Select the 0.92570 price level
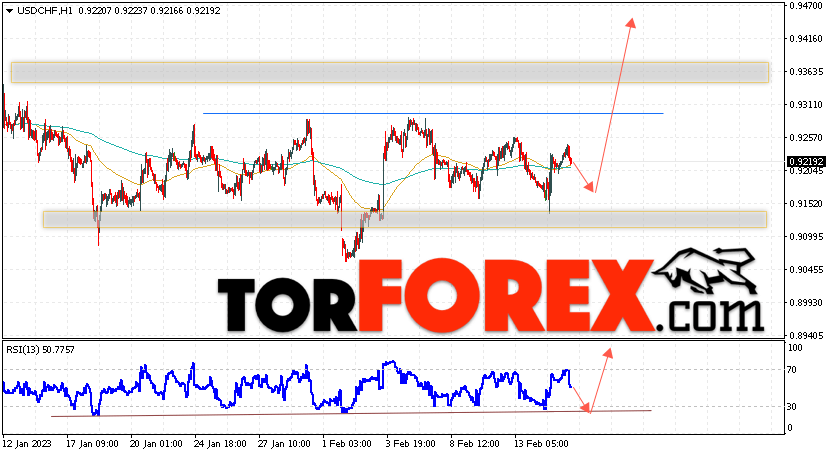The height and width of the screenshot is (455, 830). [x=806, y=138]
